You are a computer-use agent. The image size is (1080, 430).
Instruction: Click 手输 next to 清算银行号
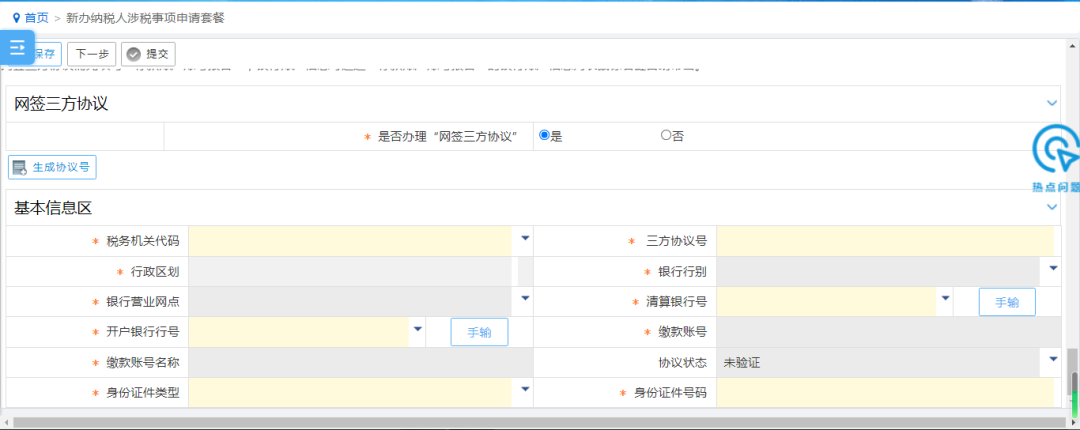tap(1007, 302)
